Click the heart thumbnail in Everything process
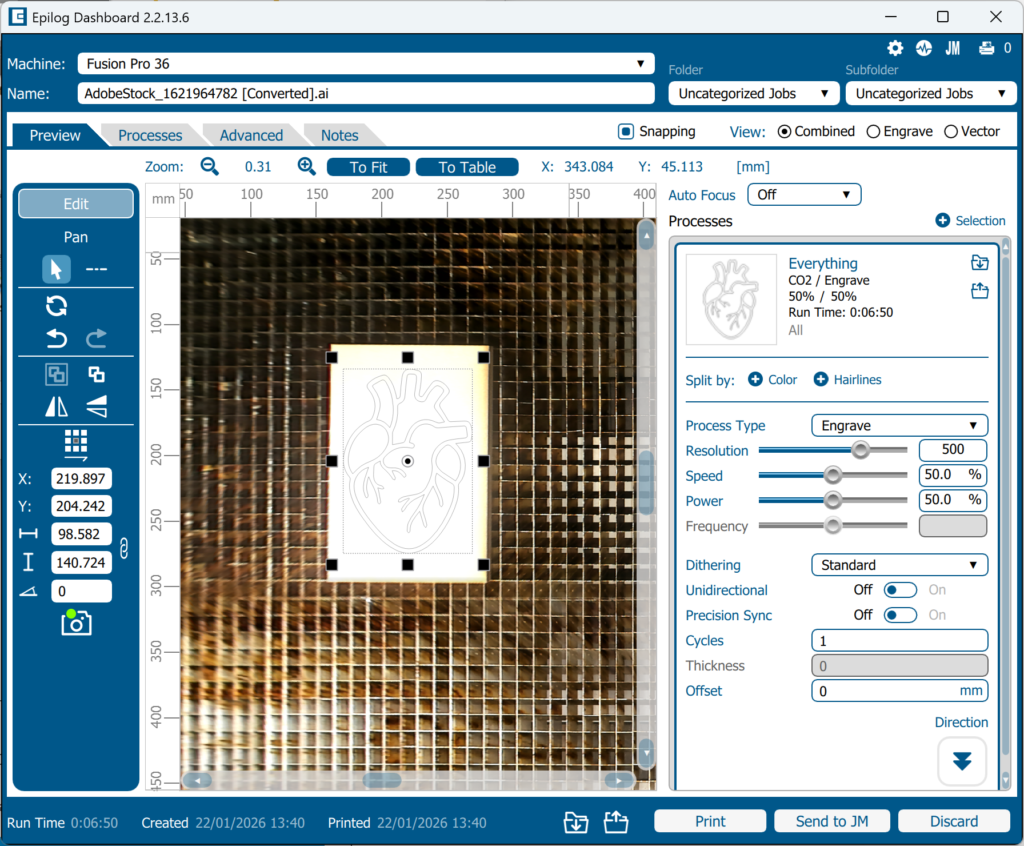1024x846 pixels. (x=731, y=299)
